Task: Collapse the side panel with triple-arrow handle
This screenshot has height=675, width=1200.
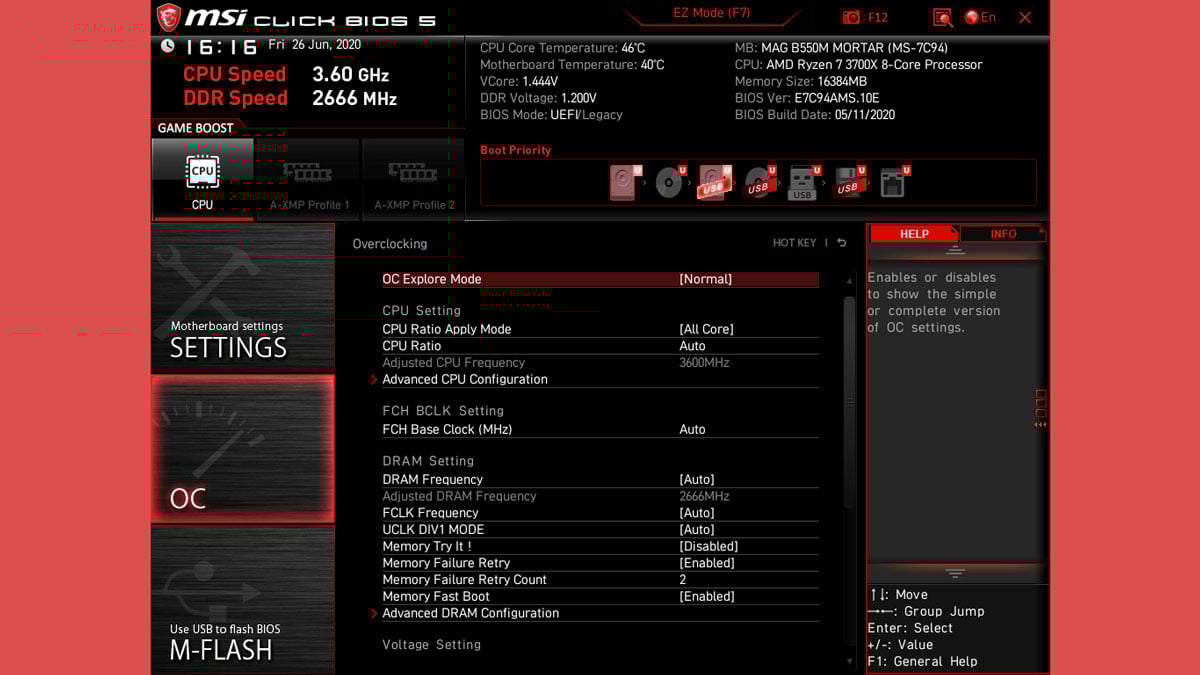Action: click(1040, 408)
